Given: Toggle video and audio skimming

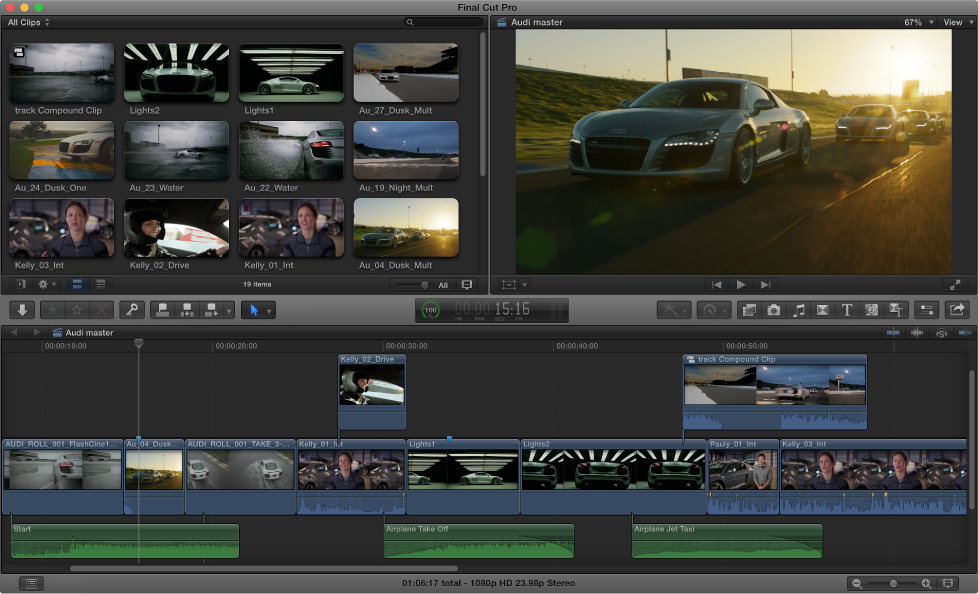Looking at the screenshot, I should (893, 333).
